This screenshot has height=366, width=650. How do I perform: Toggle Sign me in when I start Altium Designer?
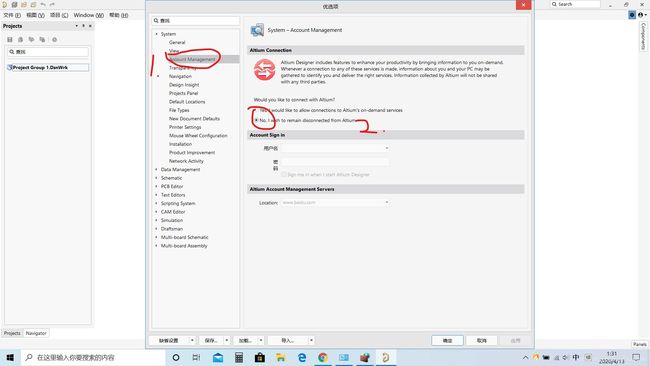284,175
